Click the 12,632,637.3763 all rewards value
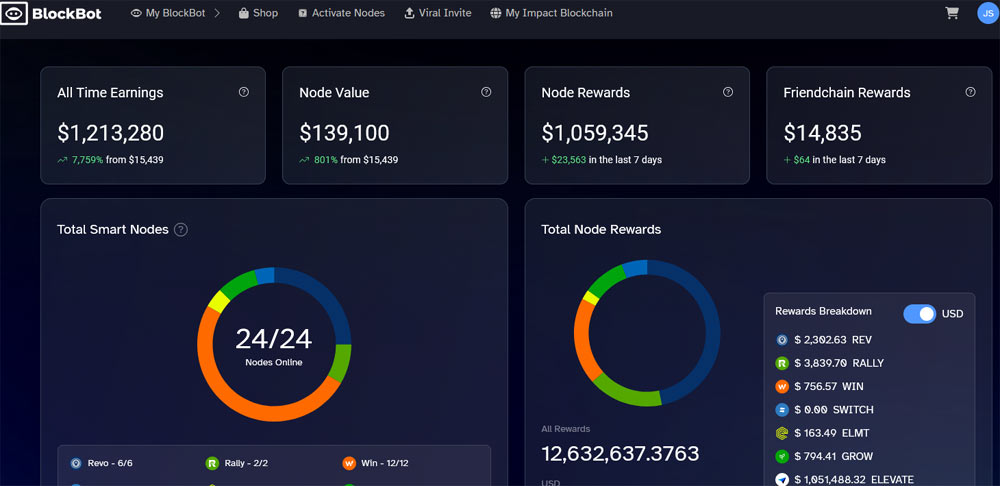The height and width of the screenshot is (486, 1000). point(621,453)
